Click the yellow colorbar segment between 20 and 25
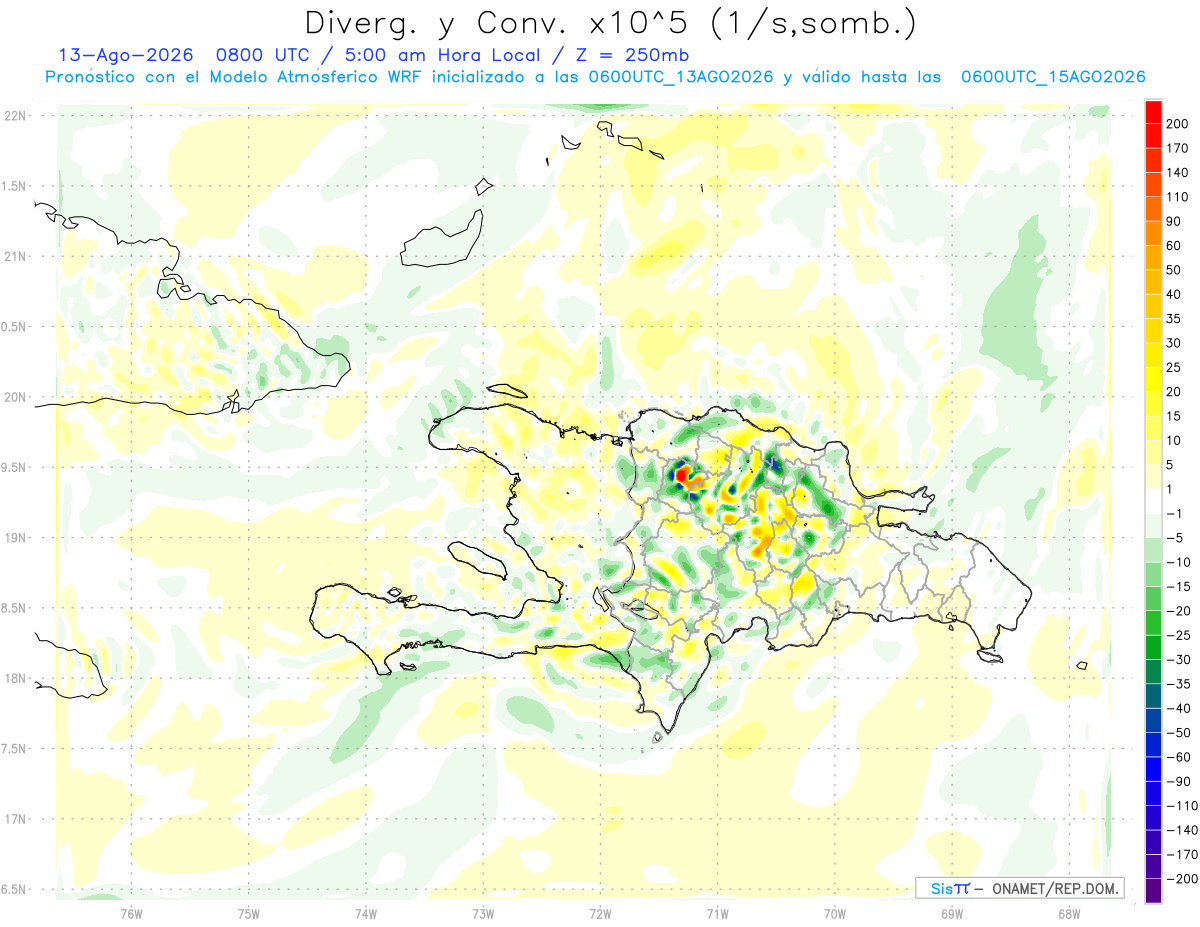Screen dimensions: 1200x927 (1153, 380)
